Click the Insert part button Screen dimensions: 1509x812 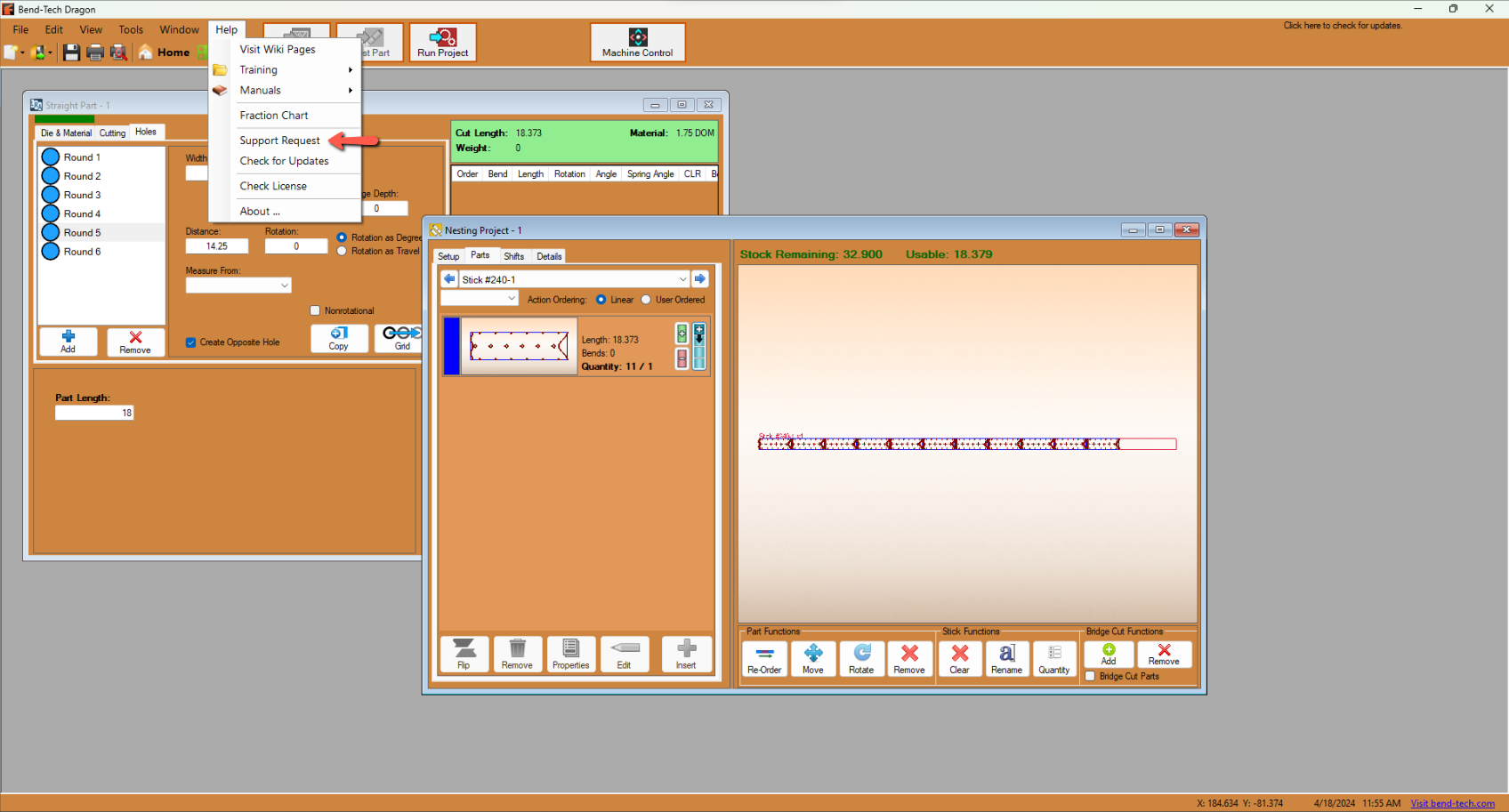coord(686,655)
